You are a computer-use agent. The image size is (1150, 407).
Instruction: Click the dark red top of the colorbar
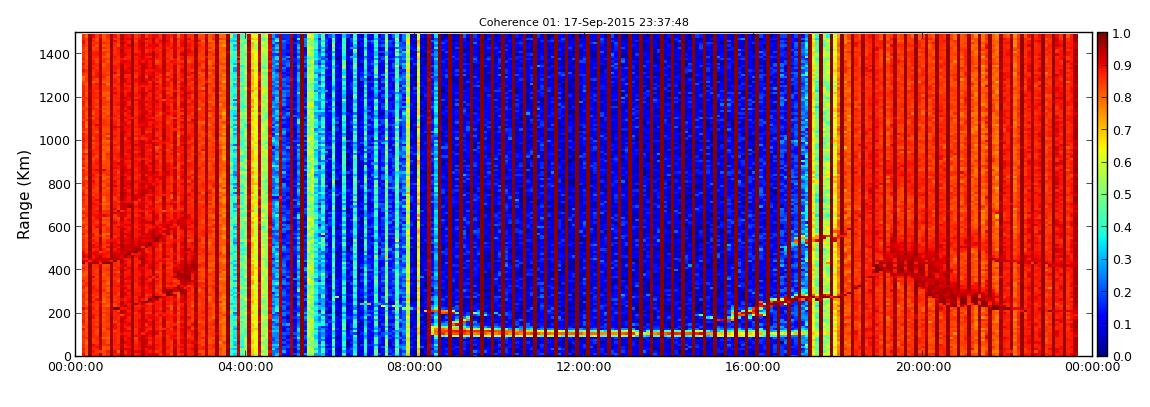pos(1102,40)
